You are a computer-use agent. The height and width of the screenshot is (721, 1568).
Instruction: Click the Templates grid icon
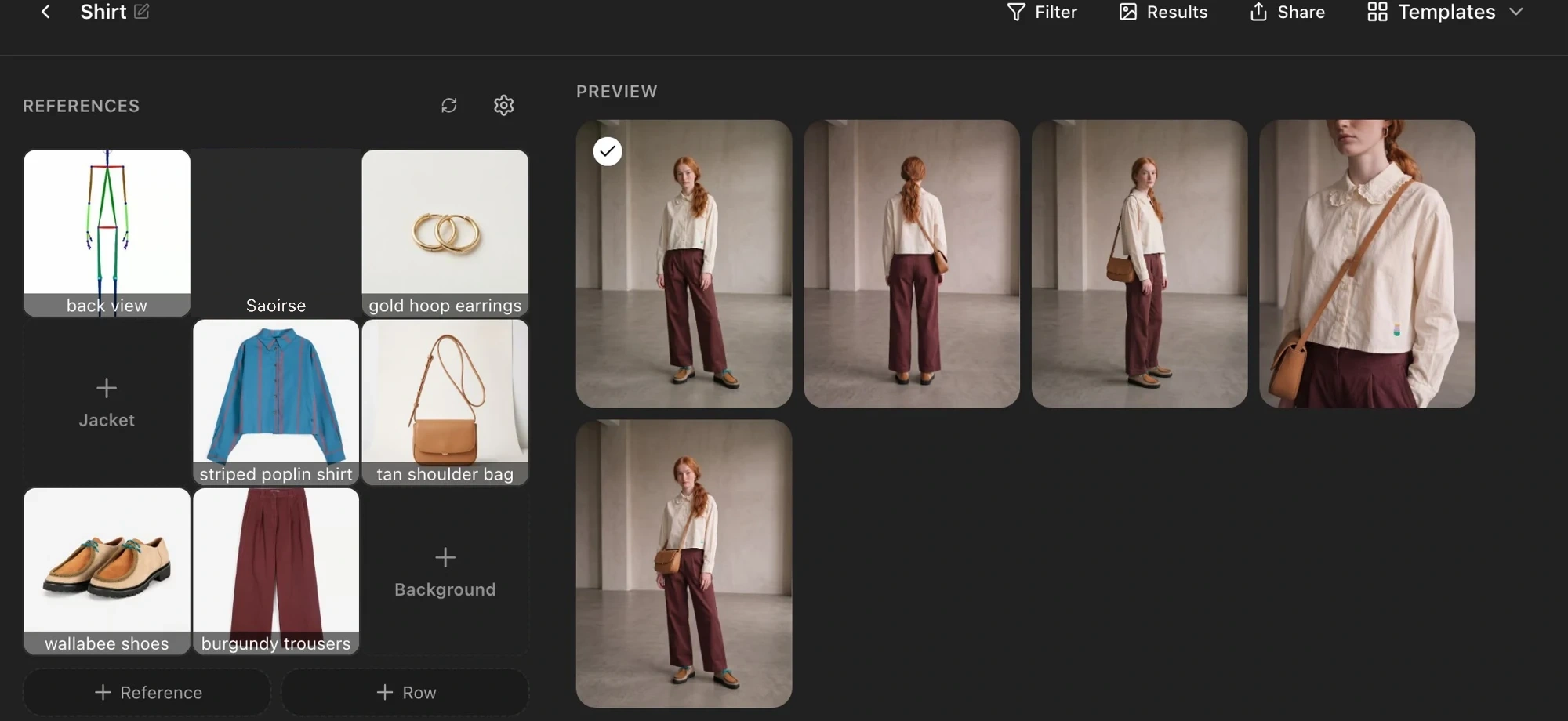1377,12
